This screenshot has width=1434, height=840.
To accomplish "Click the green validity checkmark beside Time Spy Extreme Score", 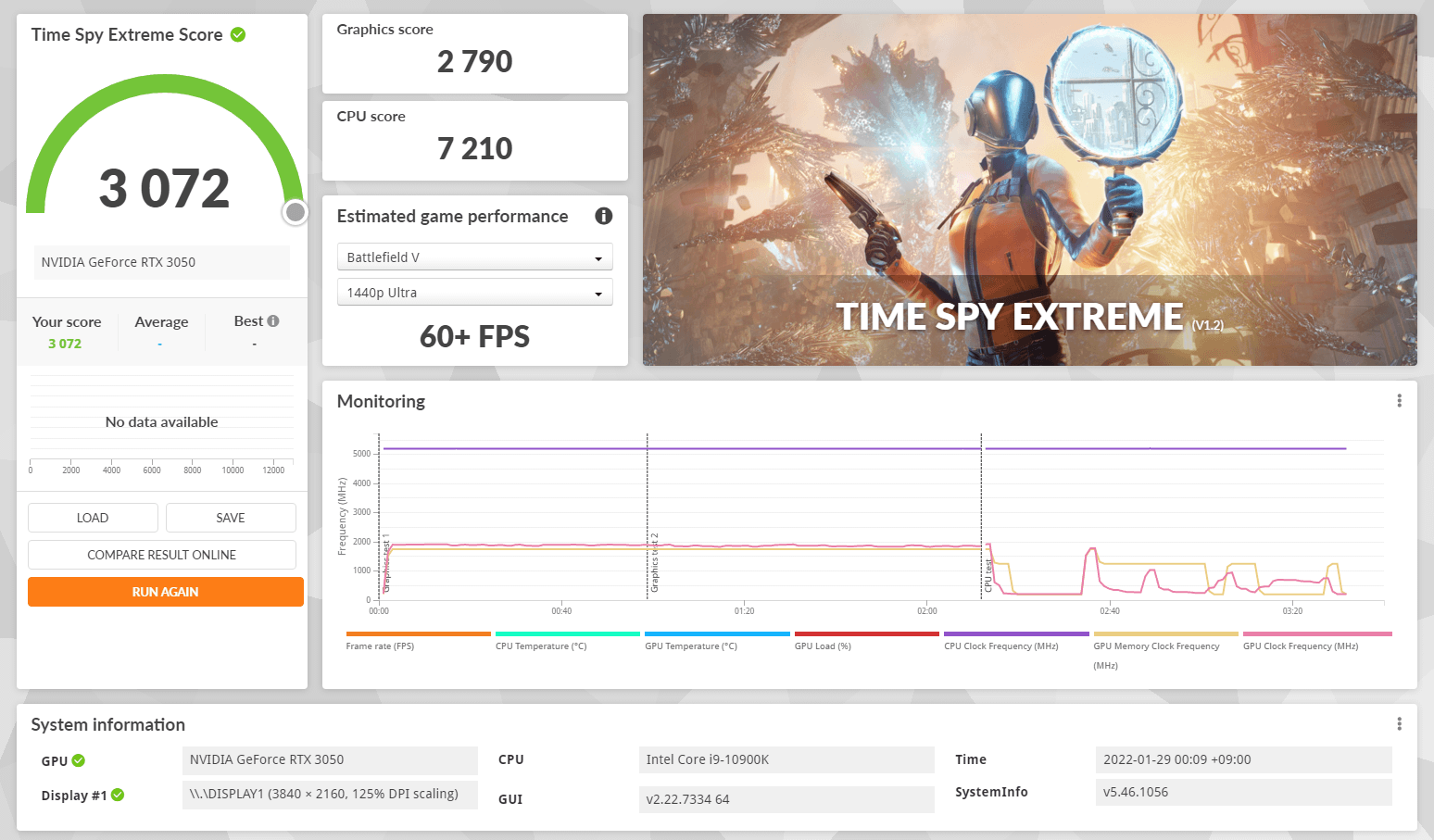I will pyautogui.click(x=238, y=34).
